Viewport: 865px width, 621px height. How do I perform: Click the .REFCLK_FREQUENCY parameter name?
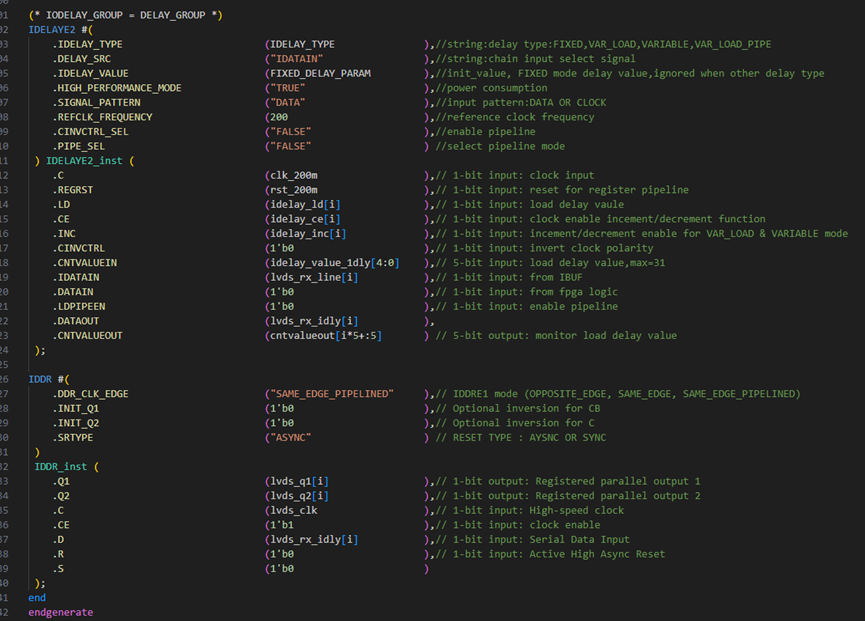(x=102, y=117)
